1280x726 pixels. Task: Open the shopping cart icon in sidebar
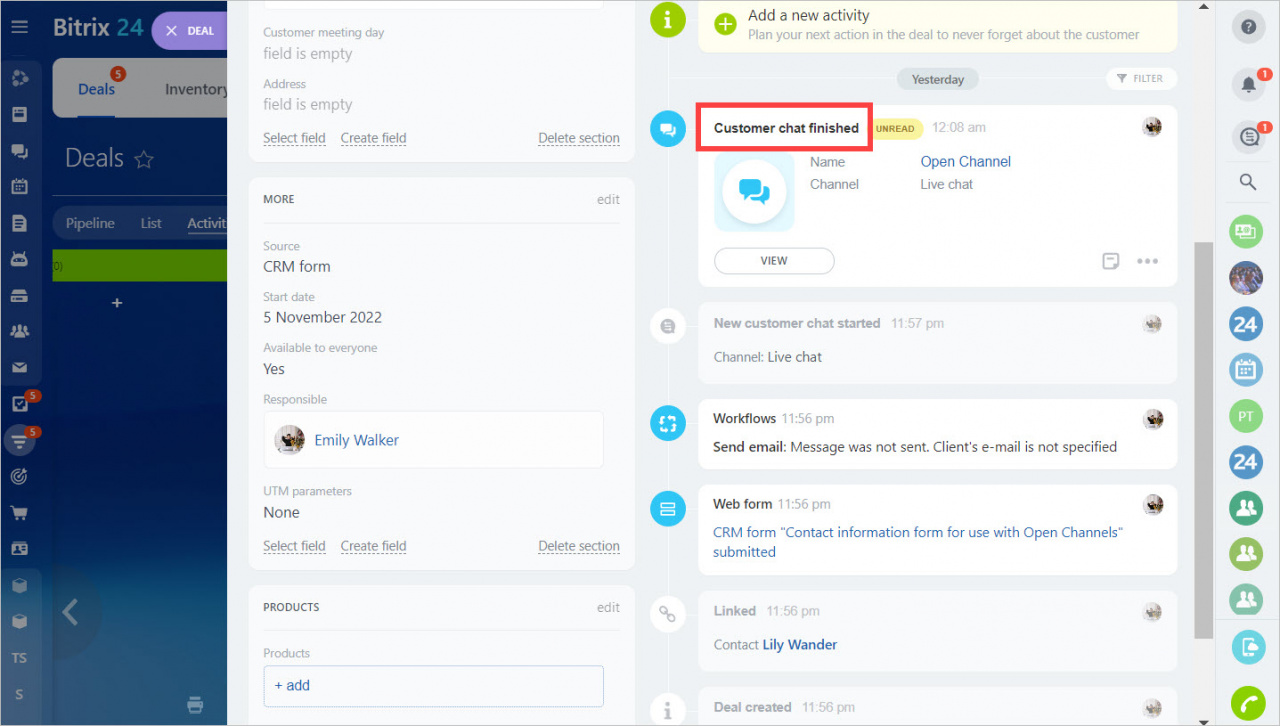coord(19,513)
